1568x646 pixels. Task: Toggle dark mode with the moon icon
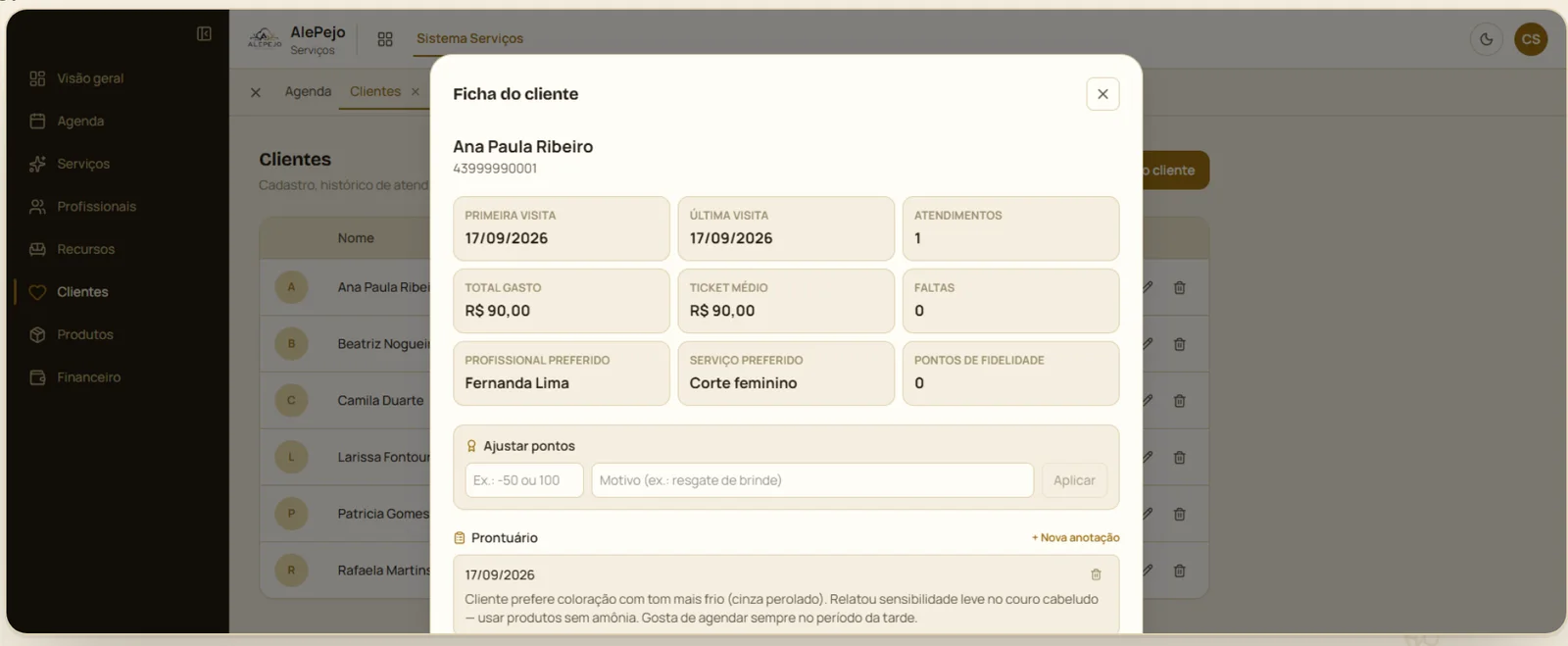coord(1487,39)
